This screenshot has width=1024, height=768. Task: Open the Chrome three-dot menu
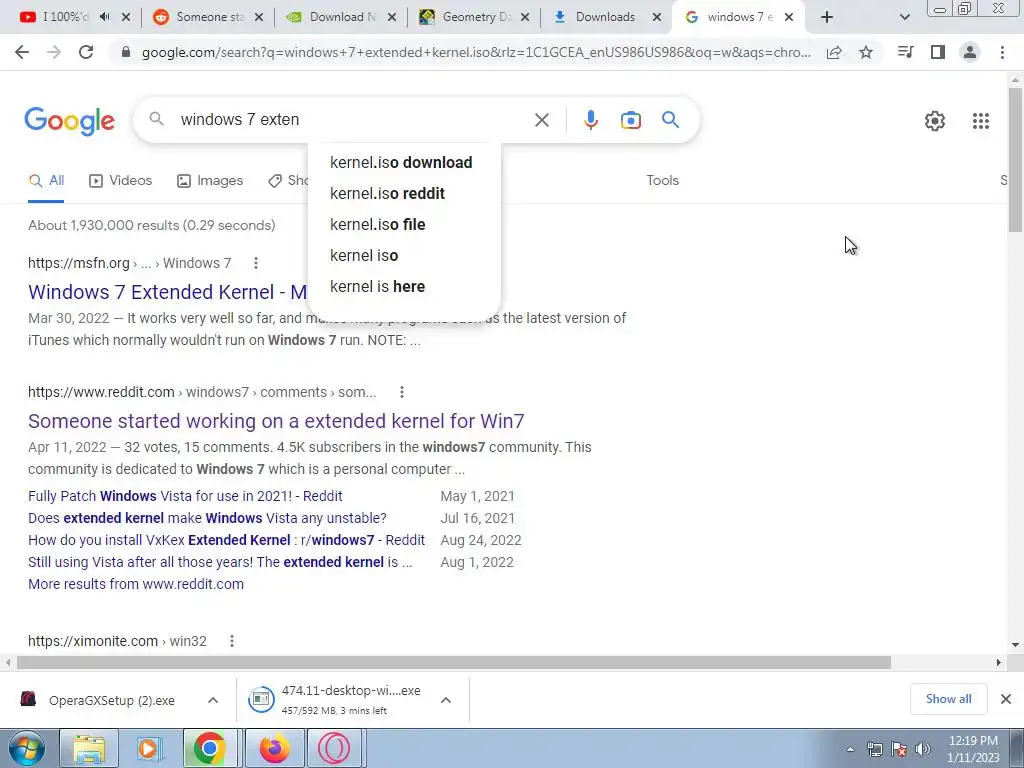tap(1002, 52)
